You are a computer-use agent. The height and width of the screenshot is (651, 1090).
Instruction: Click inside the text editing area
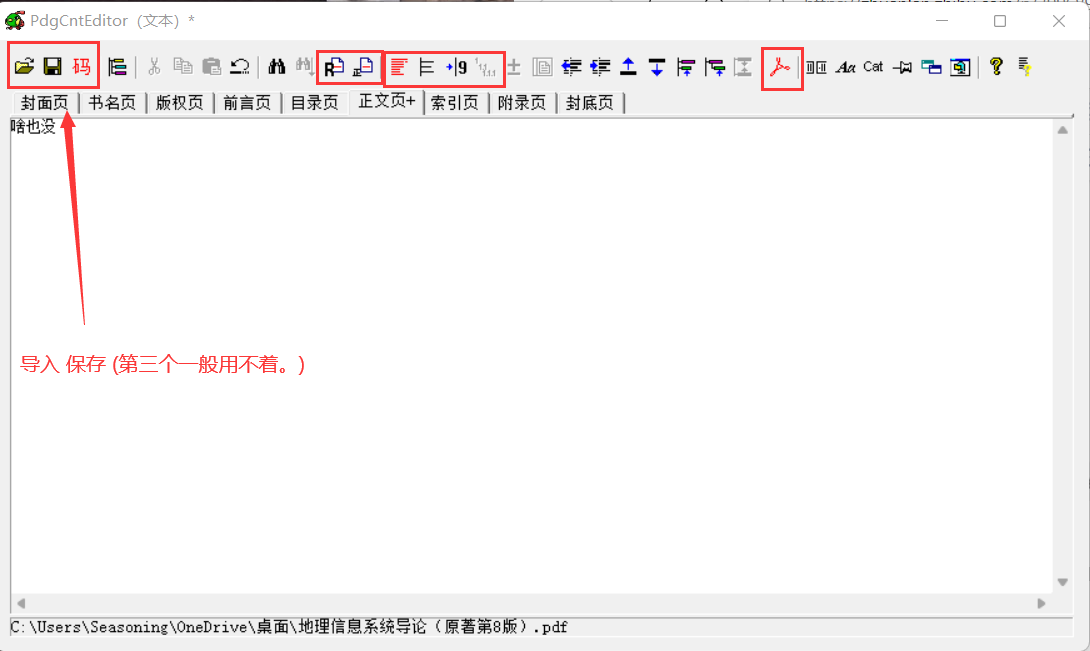[500, 350]
